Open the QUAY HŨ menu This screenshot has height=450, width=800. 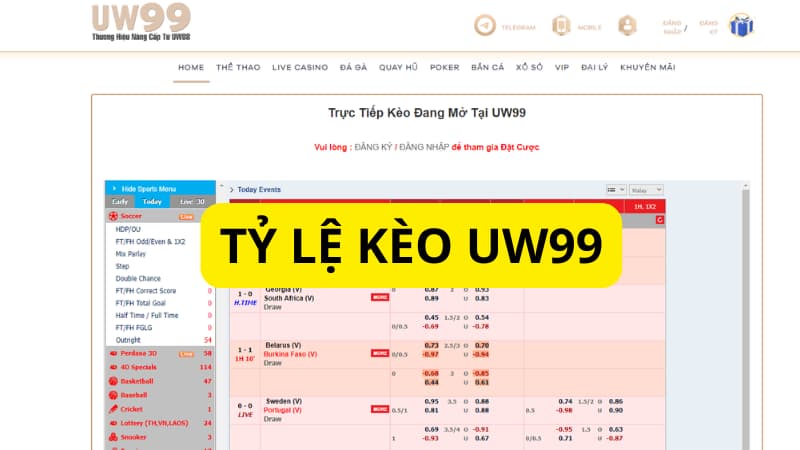tap(398, 67)
